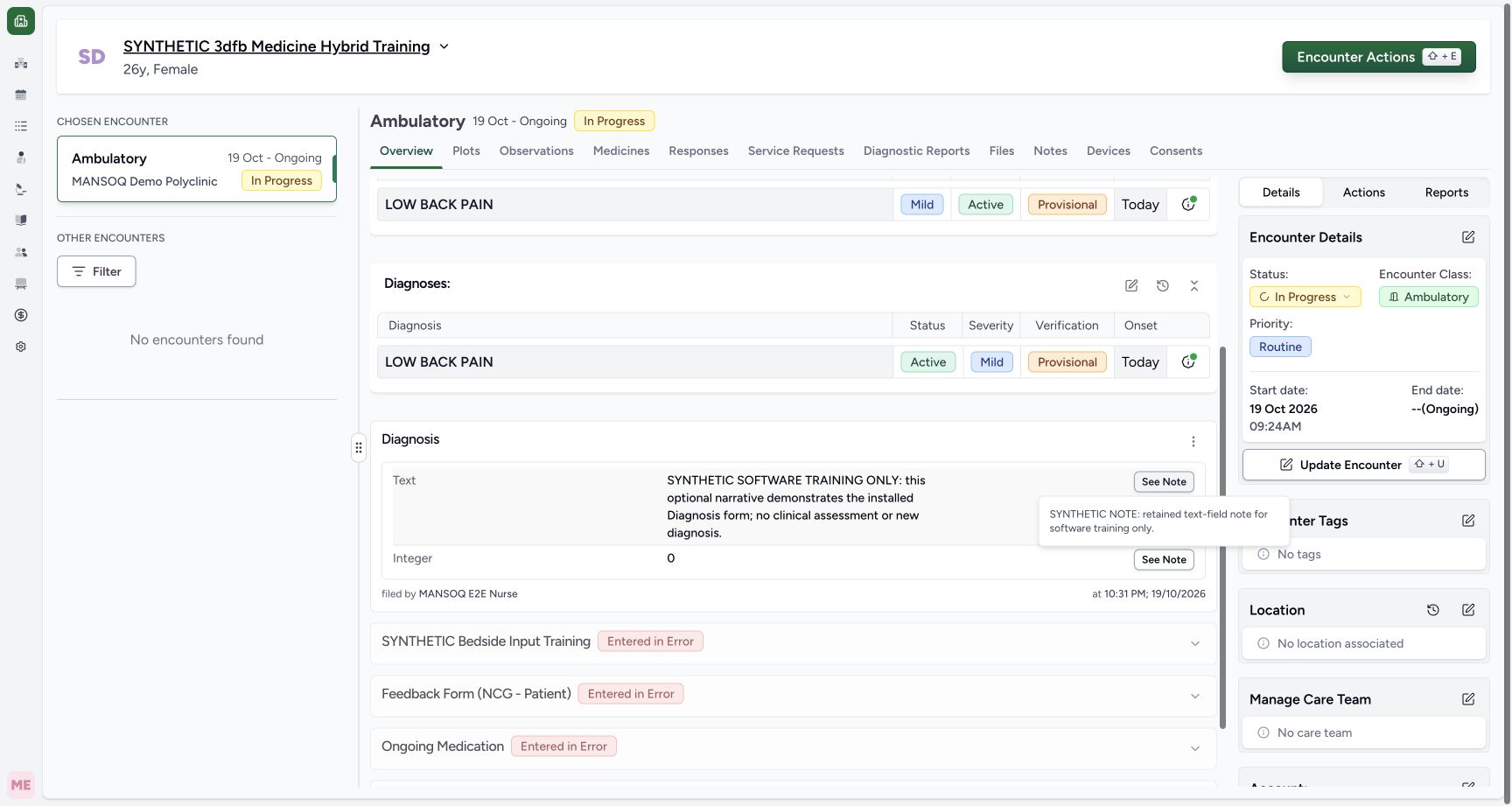1512x806 pixels.
Task: Open patient name dropdown chevron
Action: click(444, 46)
